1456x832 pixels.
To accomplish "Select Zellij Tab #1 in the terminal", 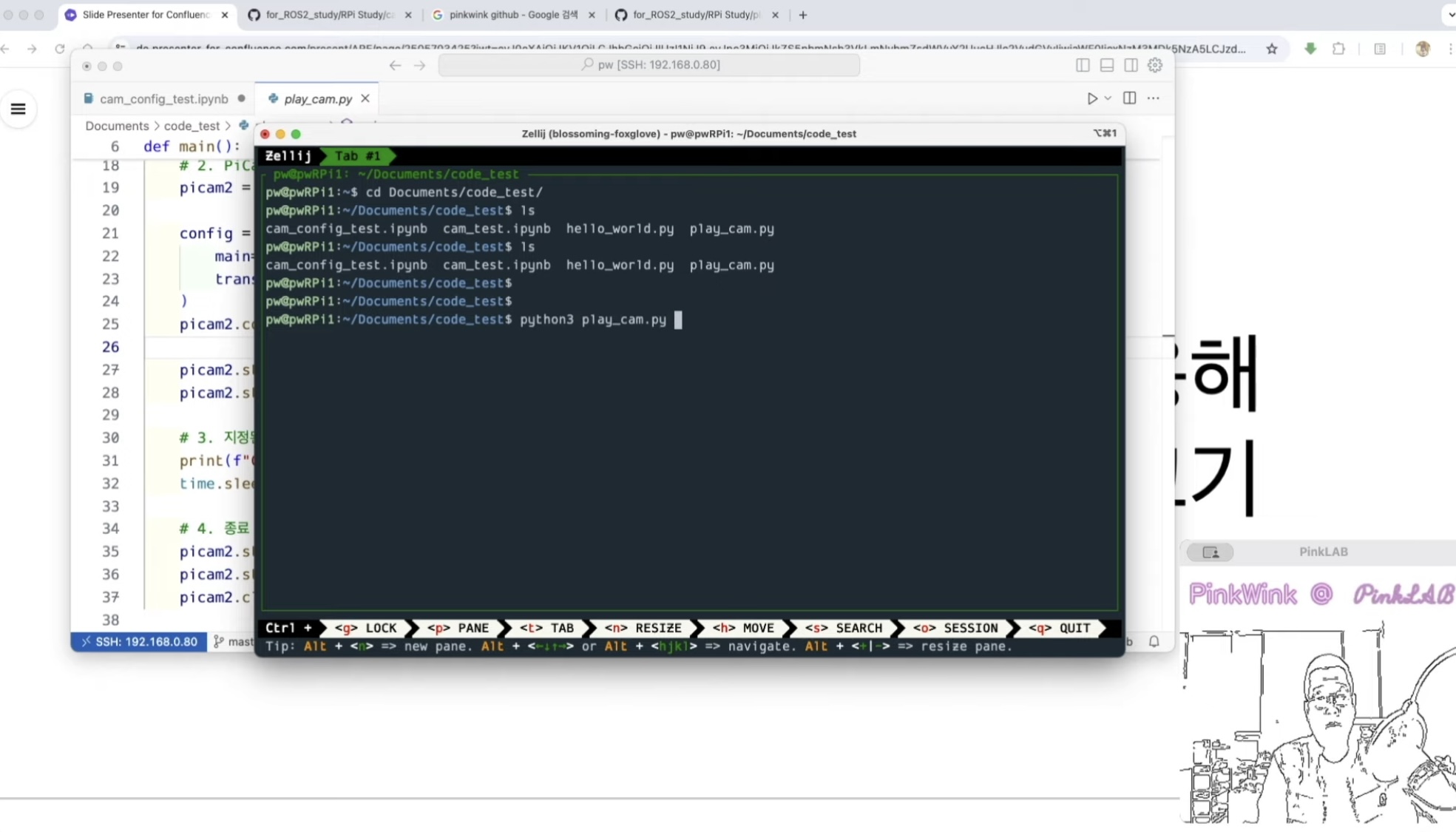I will click(357, 156).
